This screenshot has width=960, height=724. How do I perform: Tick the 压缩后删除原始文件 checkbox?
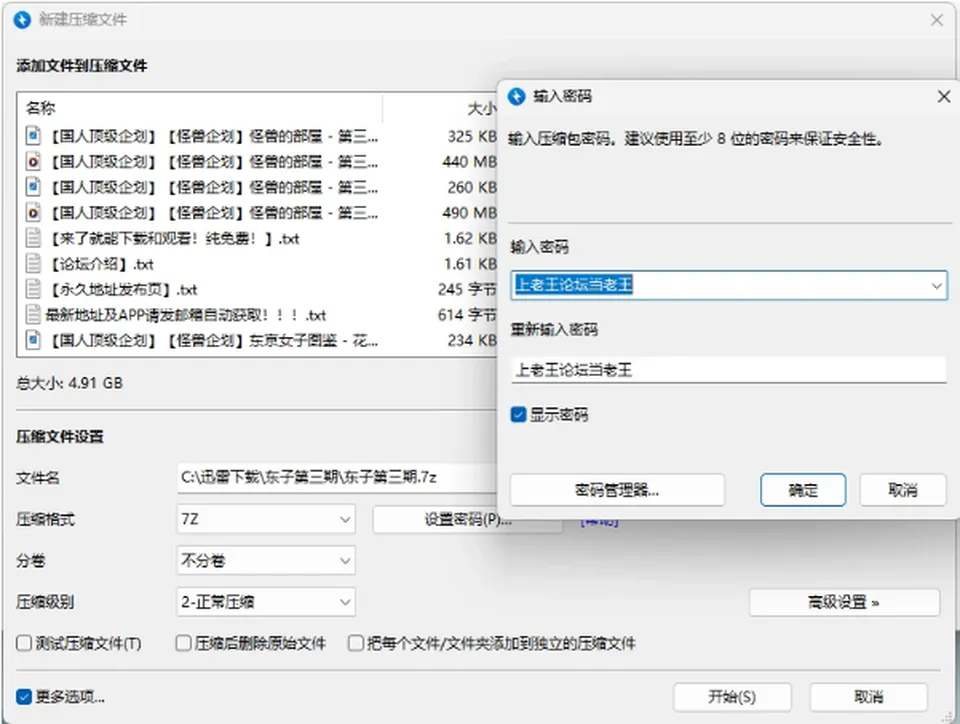[183, 643]
